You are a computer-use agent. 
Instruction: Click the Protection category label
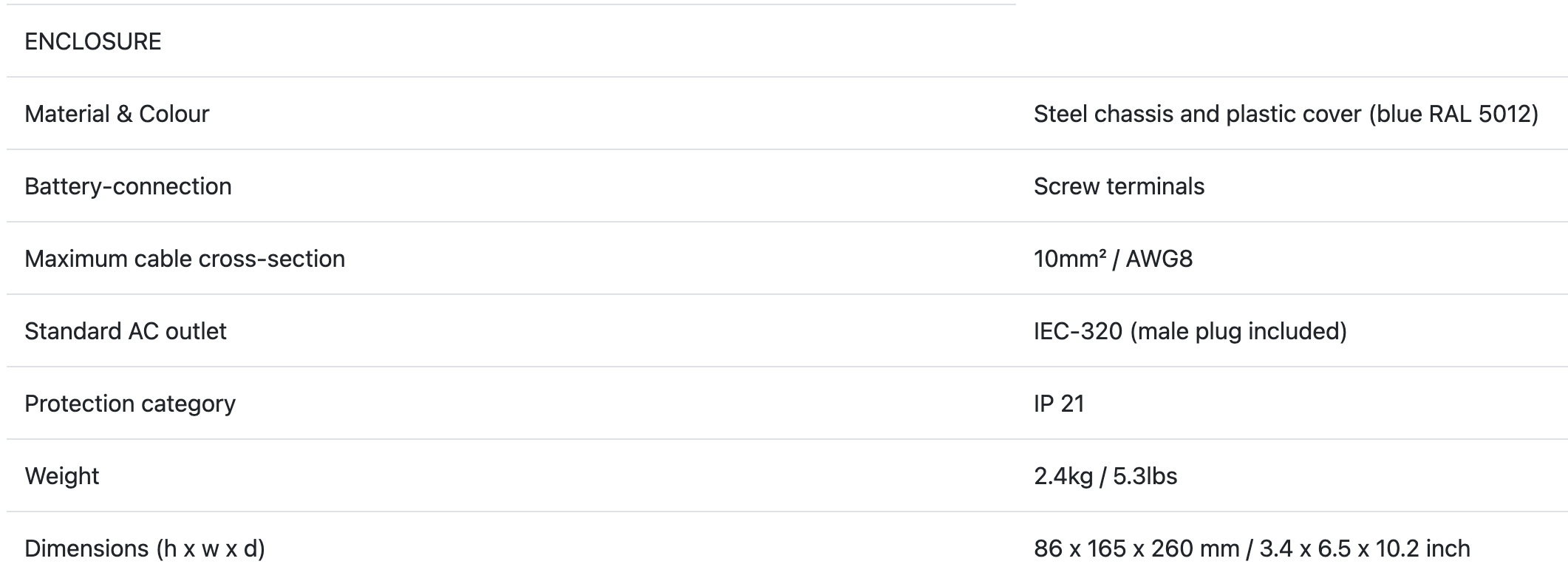coord(130,404)
